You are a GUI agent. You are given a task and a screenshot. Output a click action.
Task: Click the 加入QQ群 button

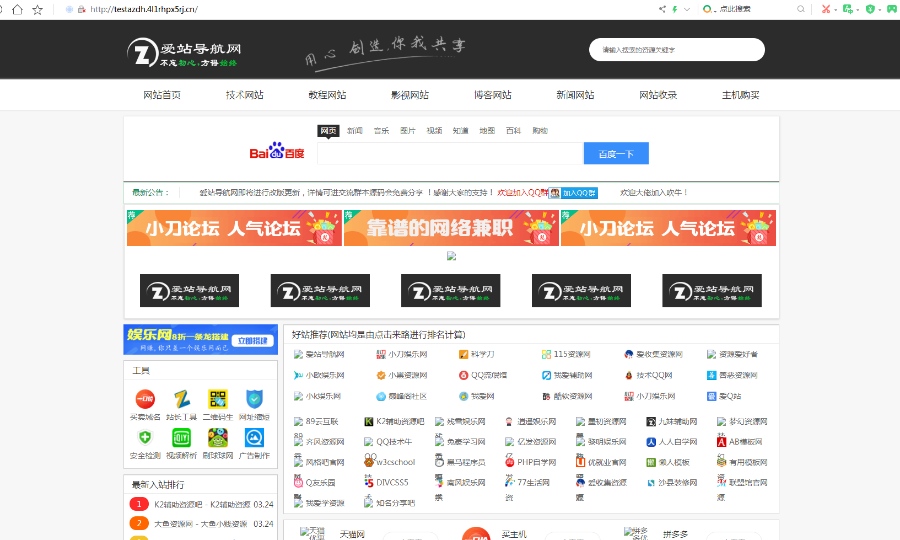point(573,193)
